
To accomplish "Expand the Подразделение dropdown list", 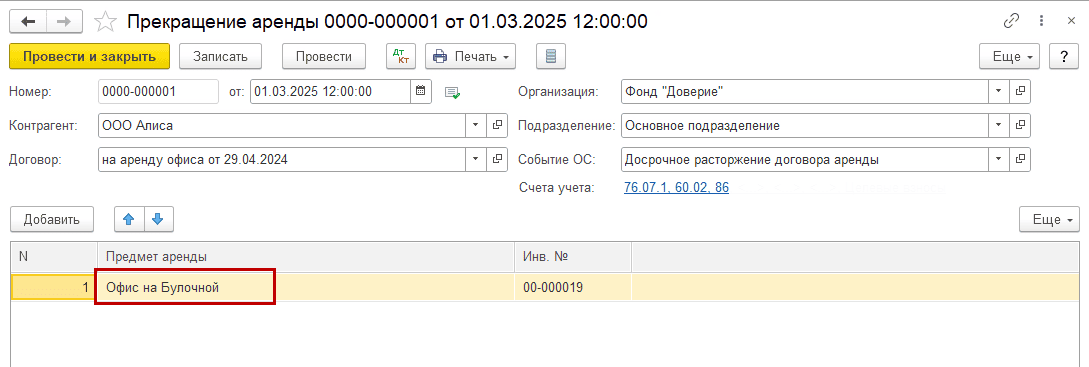I will click(x=999, y=125).
